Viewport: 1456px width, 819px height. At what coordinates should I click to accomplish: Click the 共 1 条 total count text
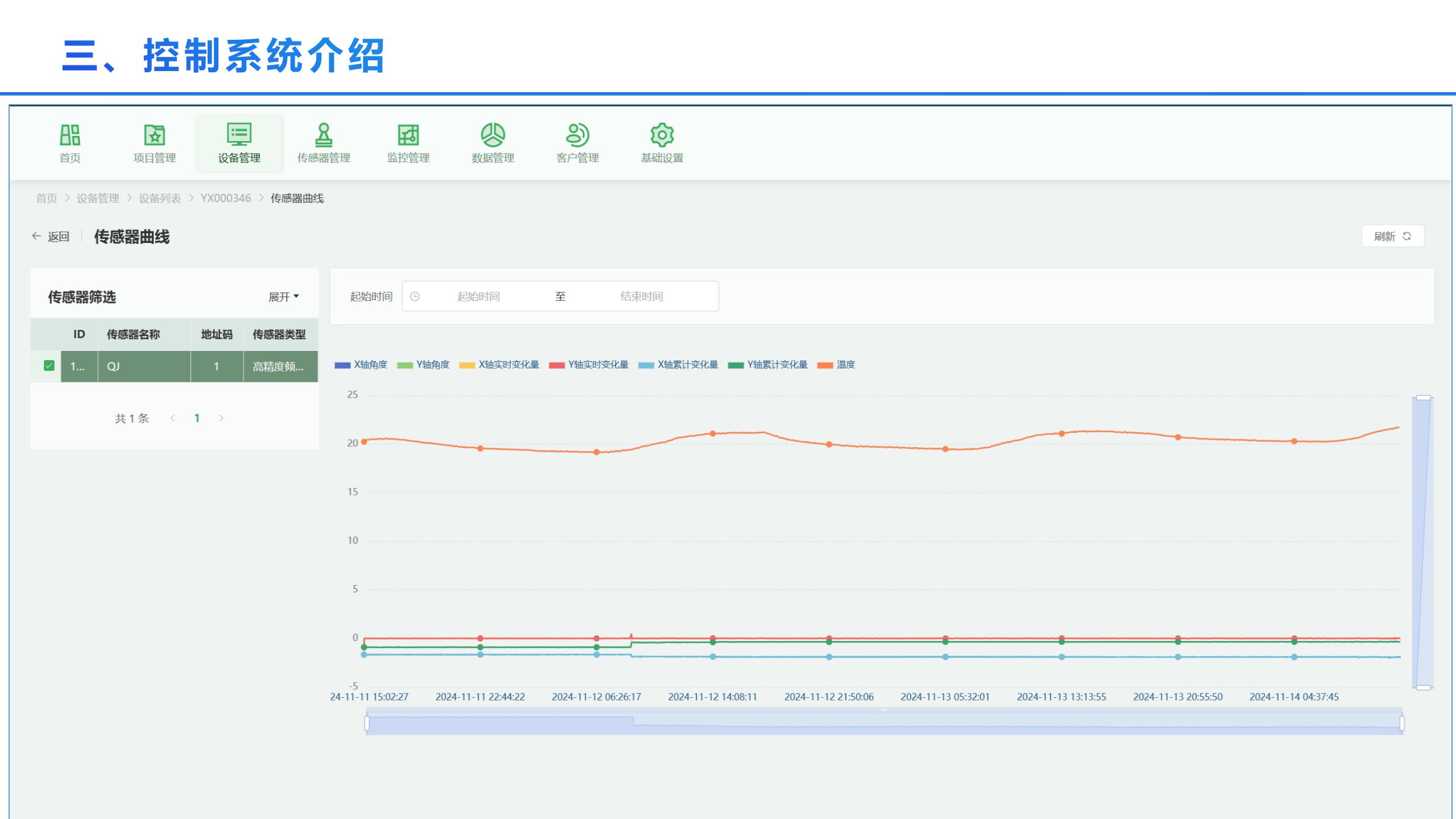[132, 419]
